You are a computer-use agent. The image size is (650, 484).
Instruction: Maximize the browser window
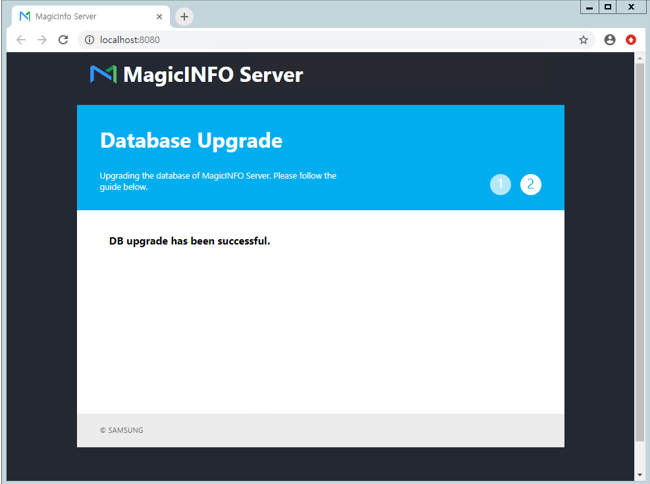point(608,7)
